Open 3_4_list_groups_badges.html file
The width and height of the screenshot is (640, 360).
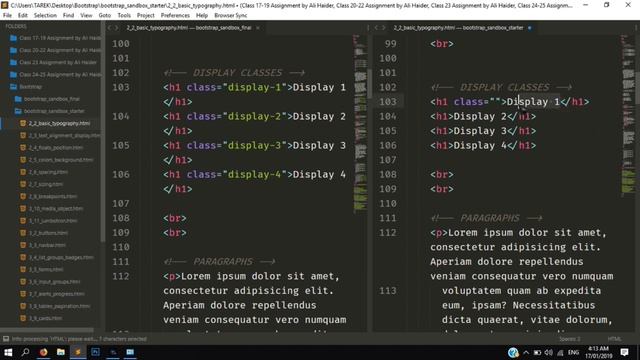(57, 258)
